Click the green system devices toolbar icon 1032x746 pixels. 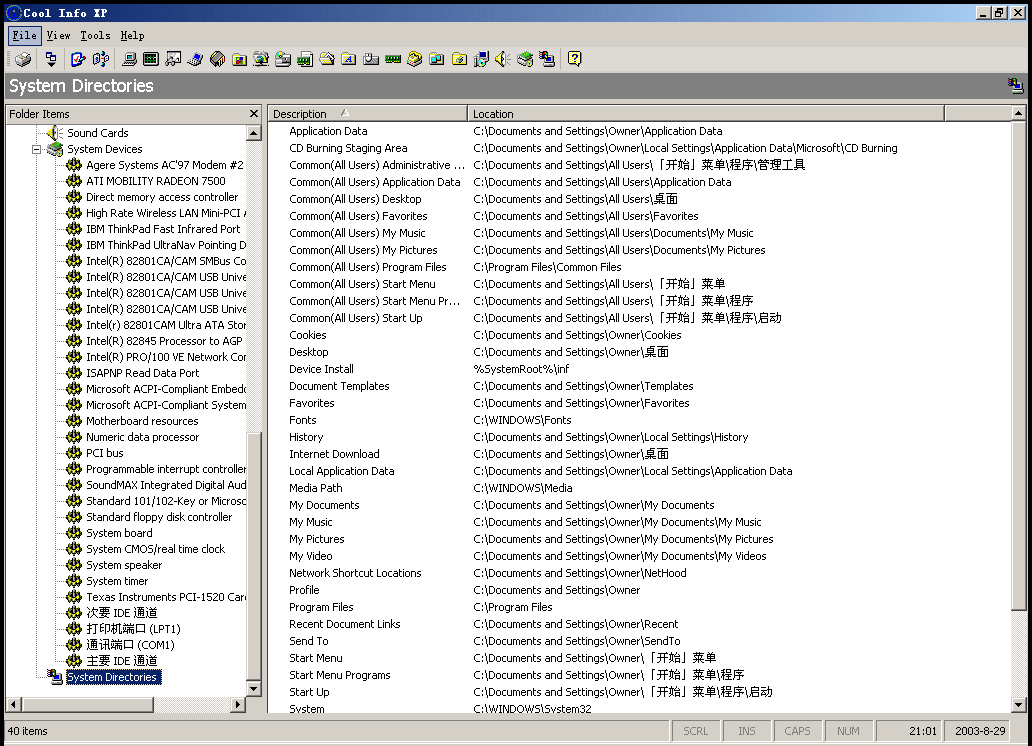tap(525, 59)
